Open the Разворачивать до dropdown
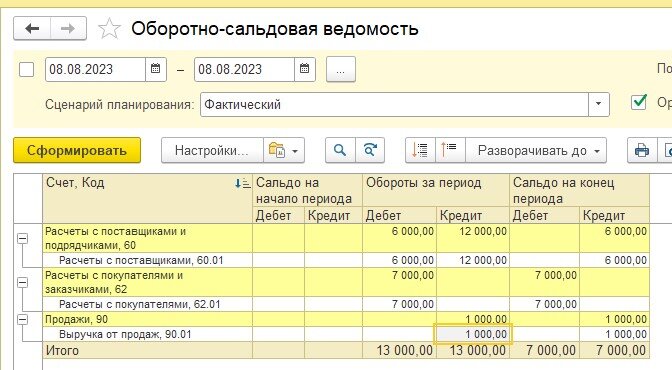672x370 pixels. point(536,150)
